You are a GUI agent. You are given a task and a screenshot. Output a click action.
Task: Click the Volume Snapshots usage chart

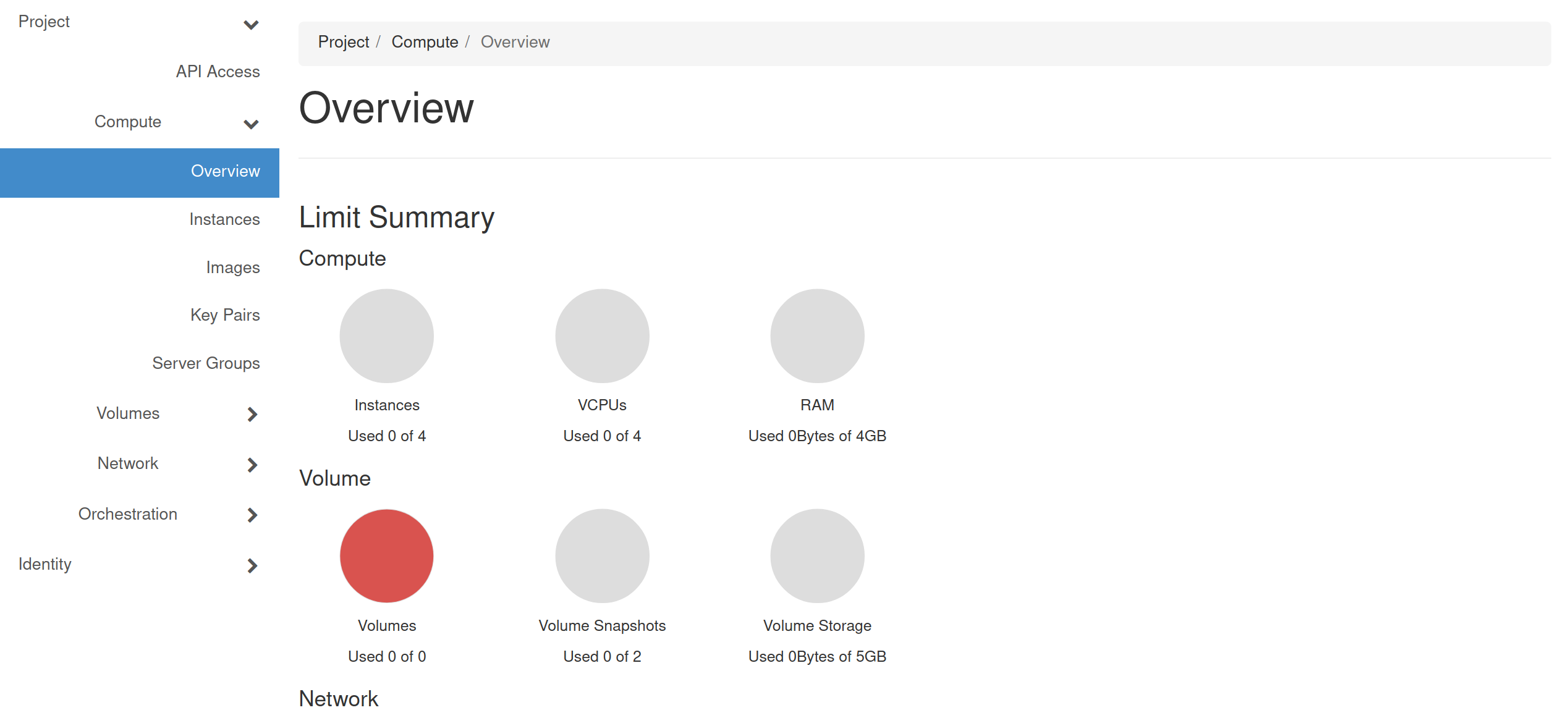(602, 555)
